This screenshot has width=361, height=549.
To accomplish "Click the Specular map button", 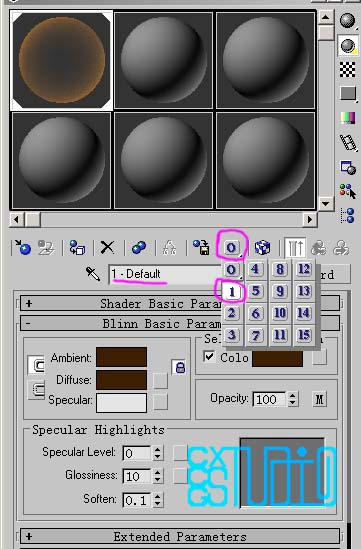I will click(x=160, y=402).
